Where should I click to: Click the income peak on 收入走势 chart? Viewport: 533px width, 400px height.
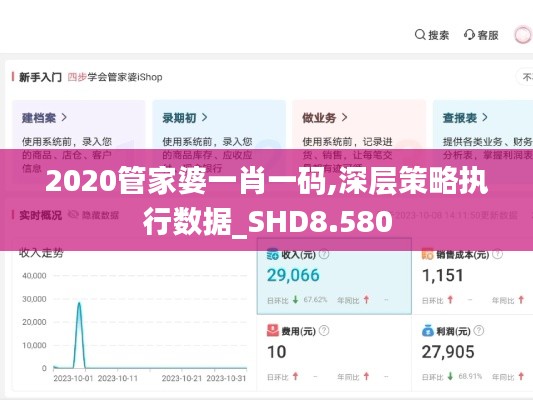click(79, 303)
